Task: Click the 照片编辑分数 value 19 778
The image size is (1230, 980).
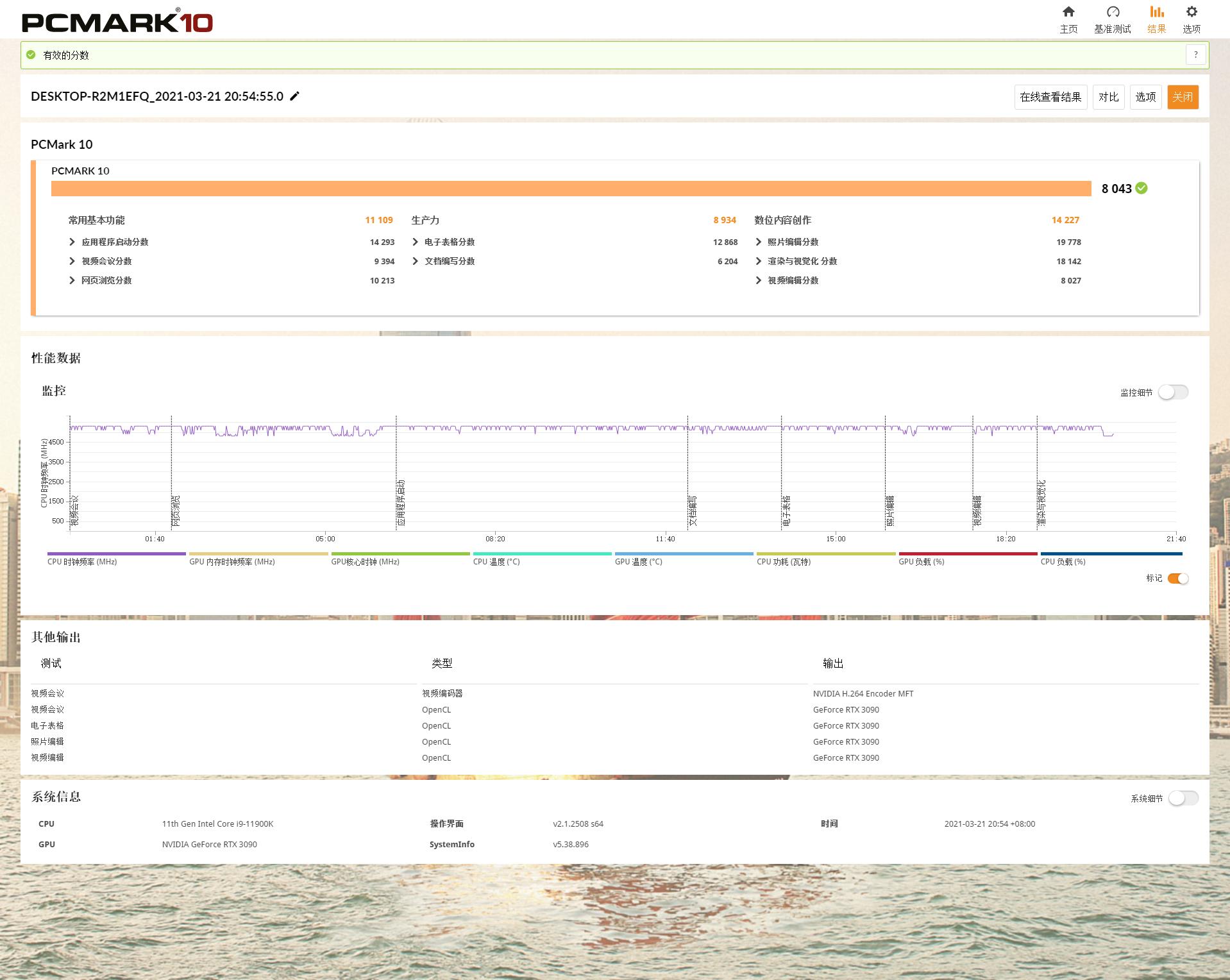Action: pyautogui.click(x=1069, y=242)
